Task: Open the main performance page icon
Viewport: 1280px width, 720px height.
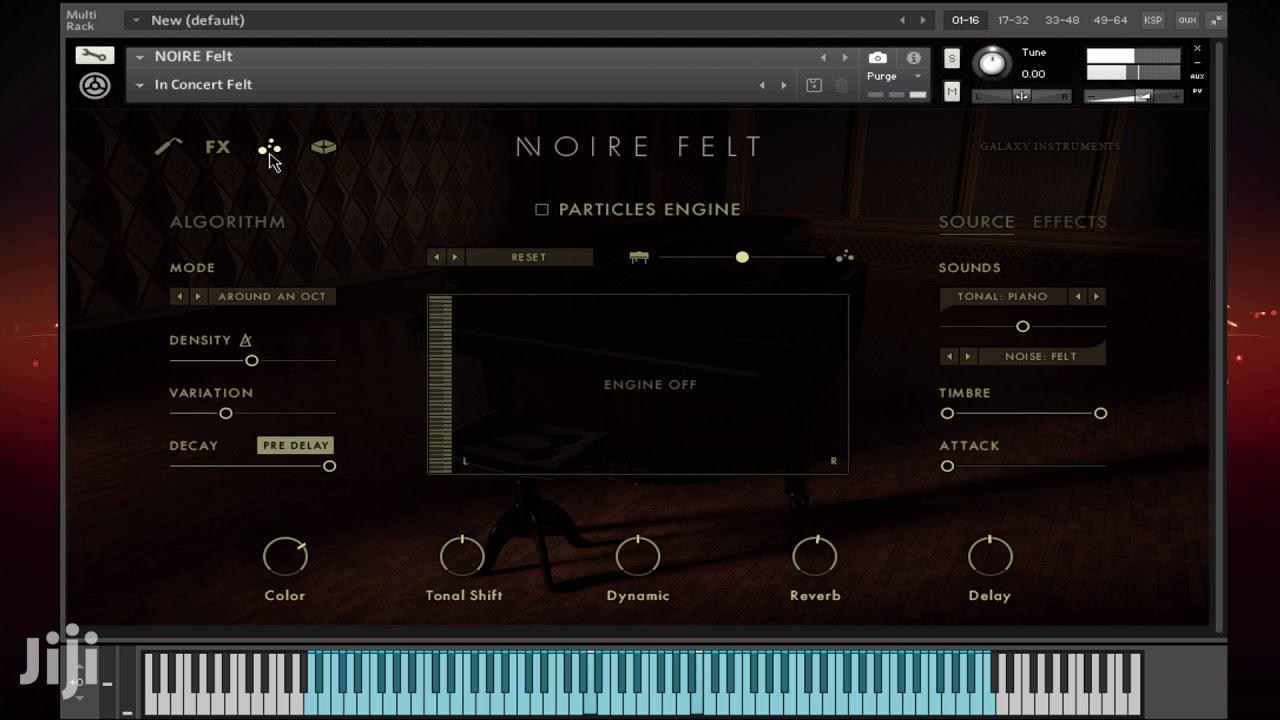Action: [x=169, y=147]
